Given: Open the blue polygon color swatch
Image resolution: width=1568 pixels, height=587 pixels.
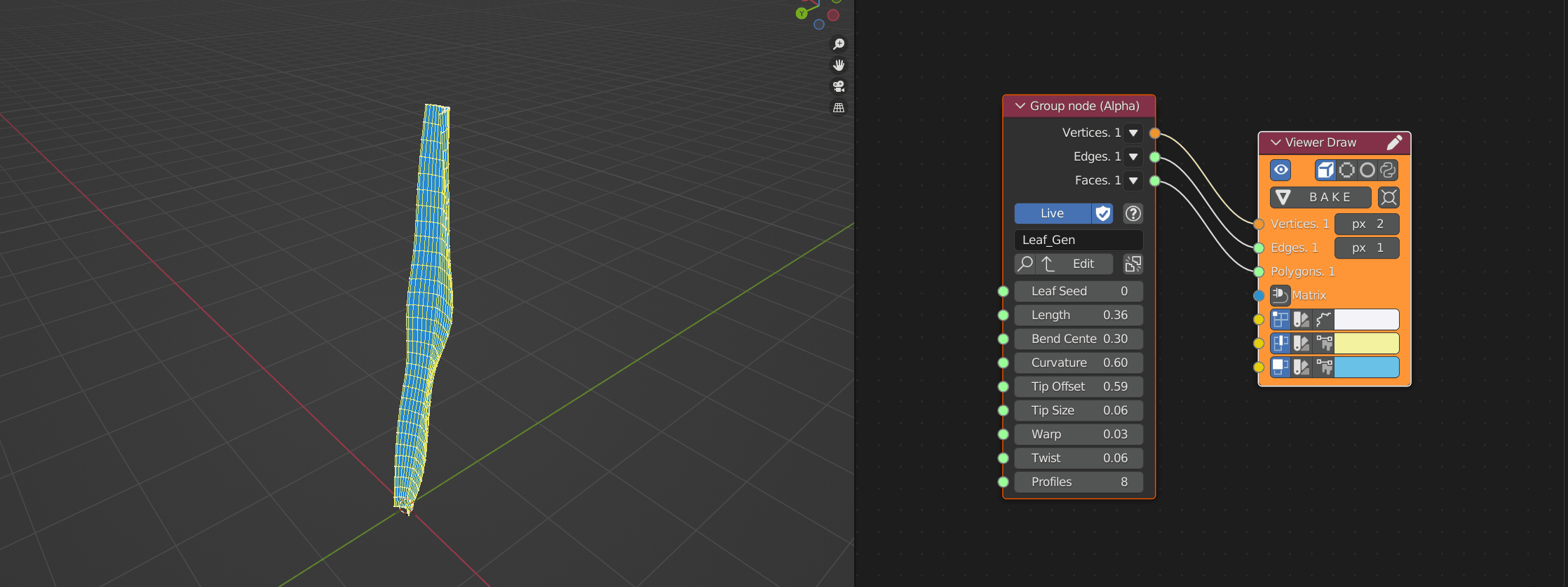Looking at the screenshot, I should click(x=1366, y=367).
